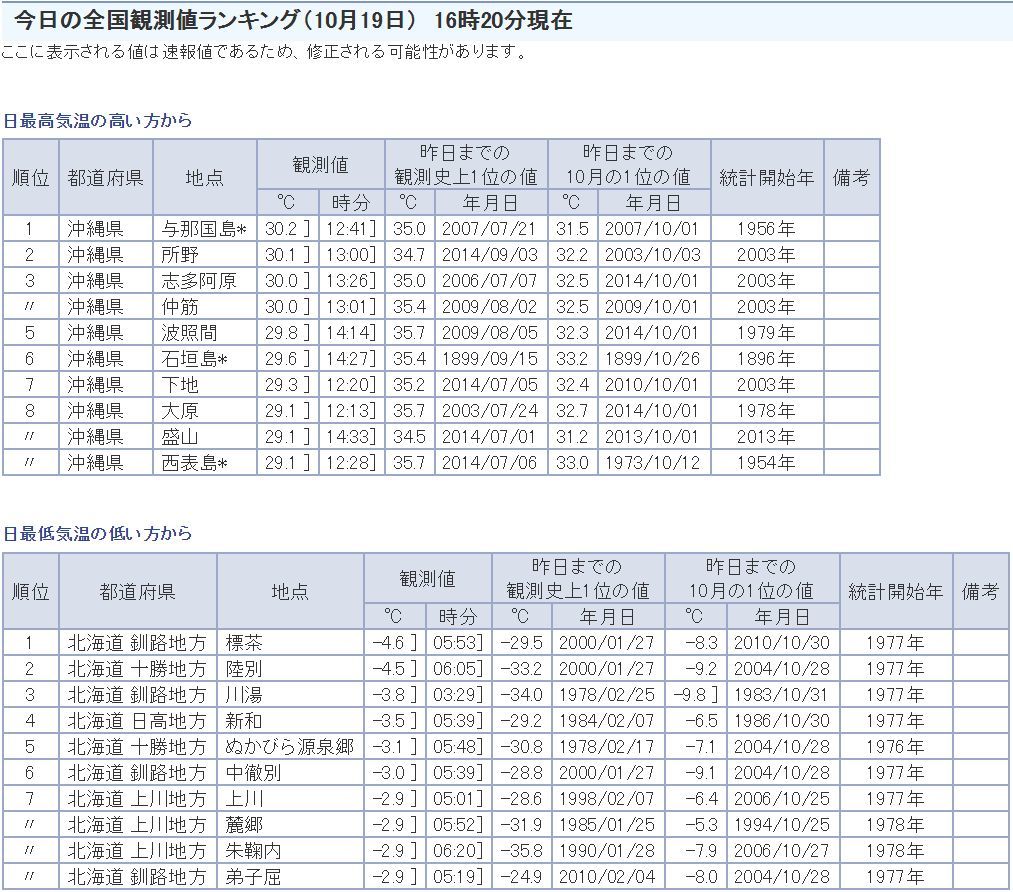
Task: Click the -3.1 ] observed temperature value
Action: (x=395, y=747)
